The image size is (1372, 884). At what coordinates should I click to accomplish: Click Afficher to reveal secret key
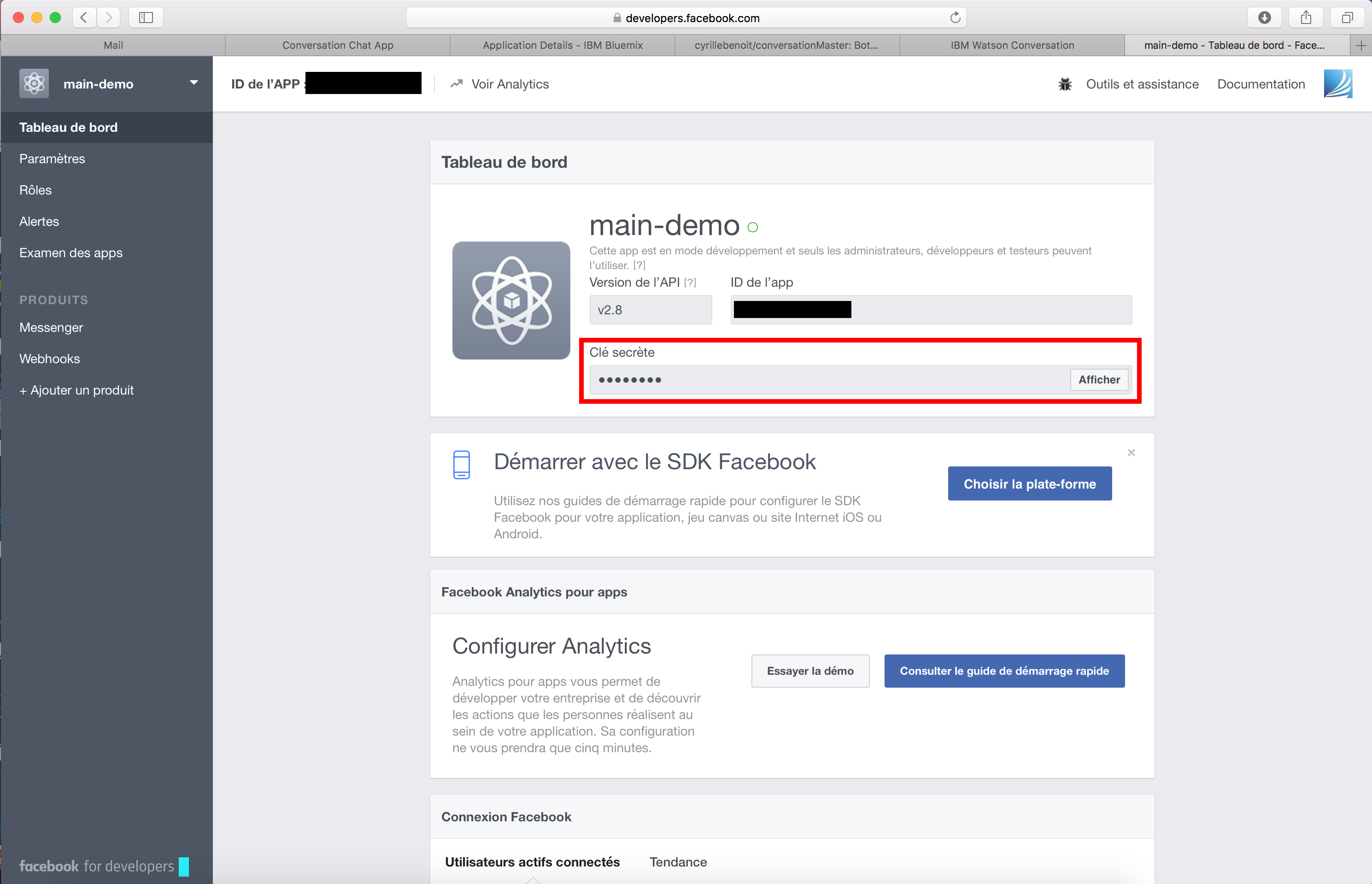click(x=1098, y=379)
